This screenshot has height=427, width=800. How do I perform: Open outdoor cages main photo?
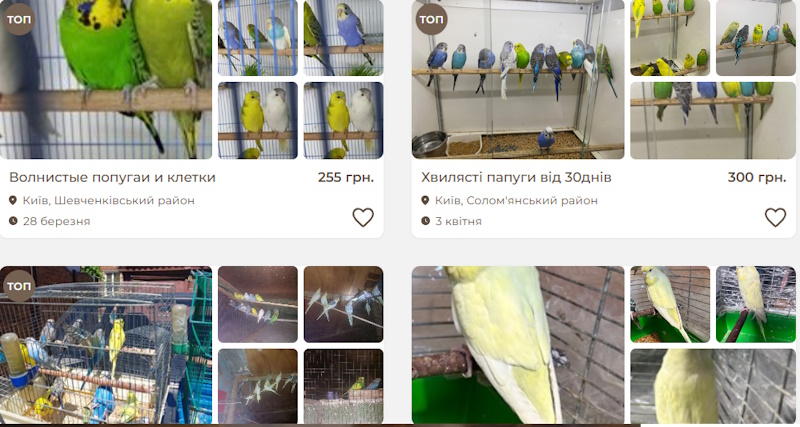[x=106, y=345]
